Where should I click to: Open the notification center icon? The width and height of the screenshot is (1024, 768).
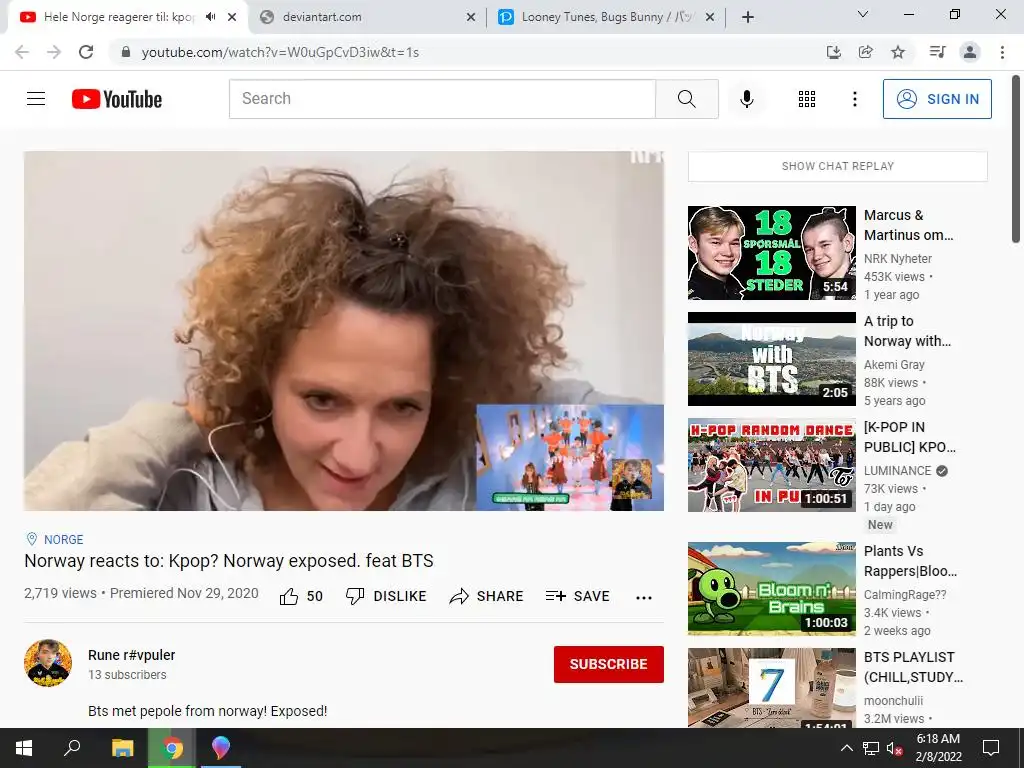point(991,748)
